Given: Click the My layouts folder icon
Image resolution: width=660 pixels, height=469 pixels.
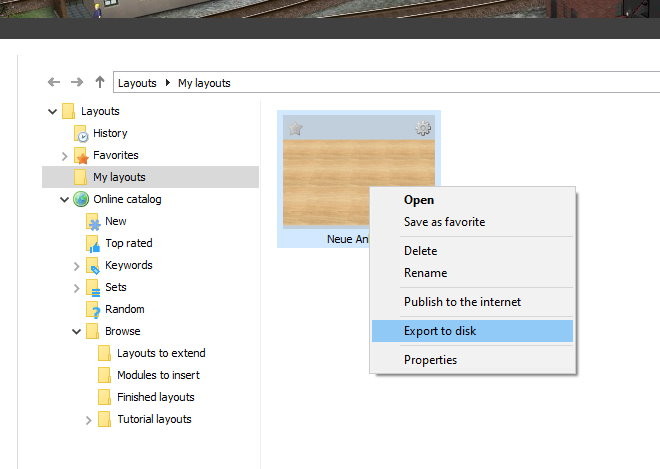Looking at the screenshot, I should 80,177.
